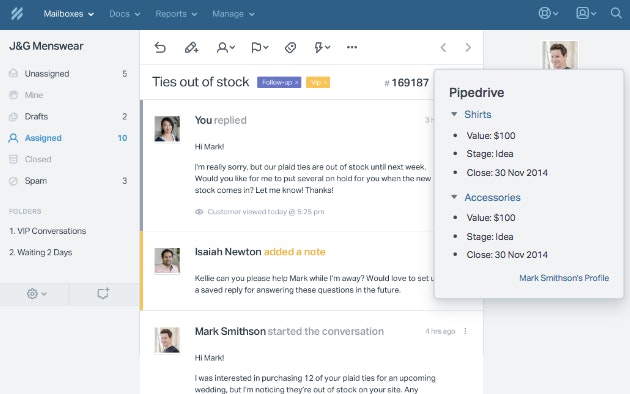Click the search magnifier icon

pyautogui.click(x=616, y=13)
